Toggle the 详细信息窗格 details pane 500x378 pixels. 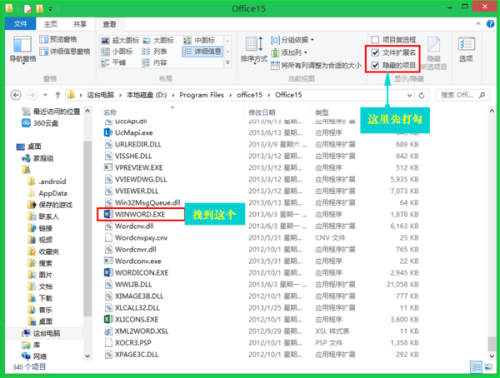click(65, 51)
